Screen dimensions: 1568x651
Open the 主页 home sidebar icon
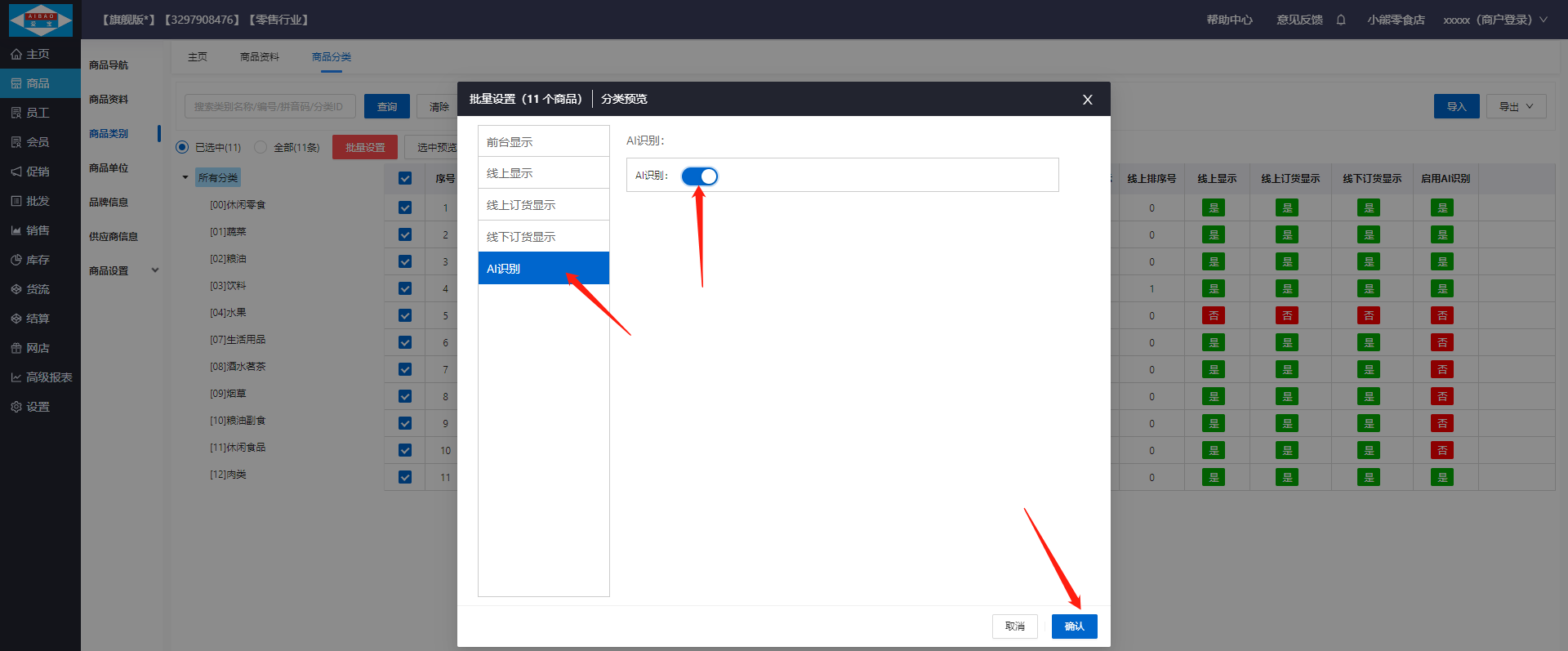point(16,54)
